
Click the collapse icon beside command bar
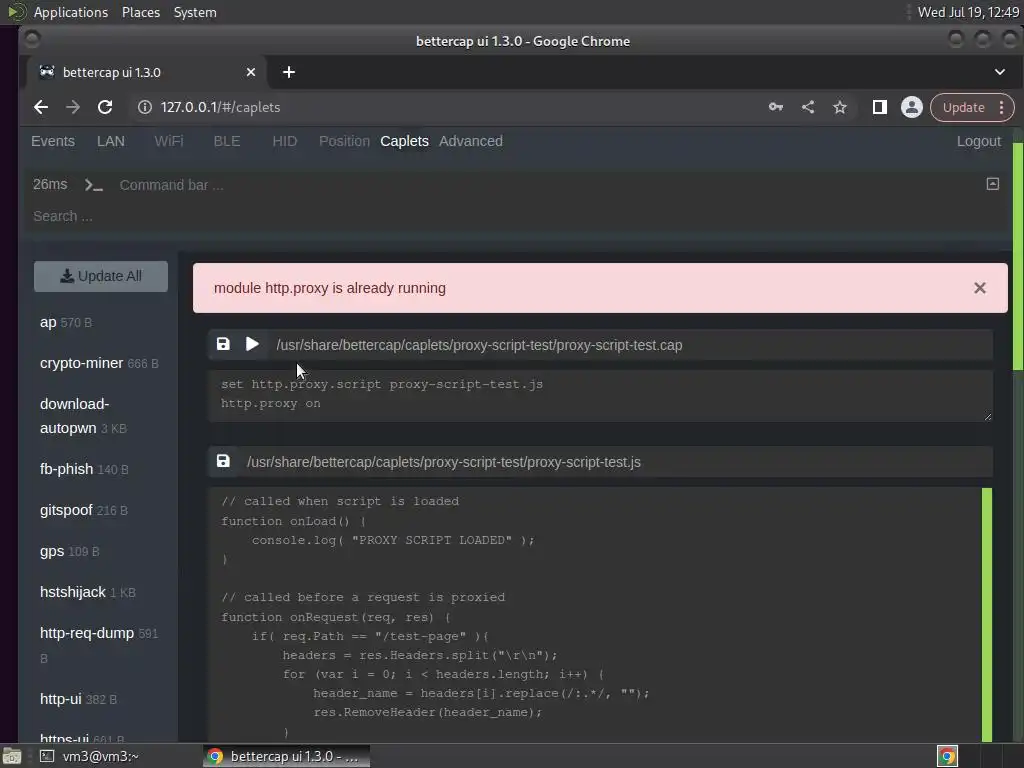[992, 184]
